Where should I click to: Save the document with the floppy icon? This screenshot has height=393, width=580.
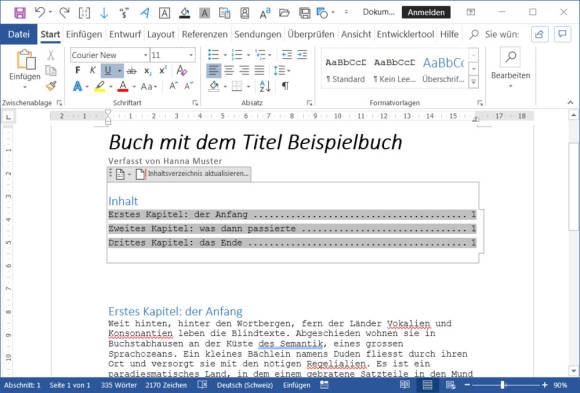pos(20,13)
